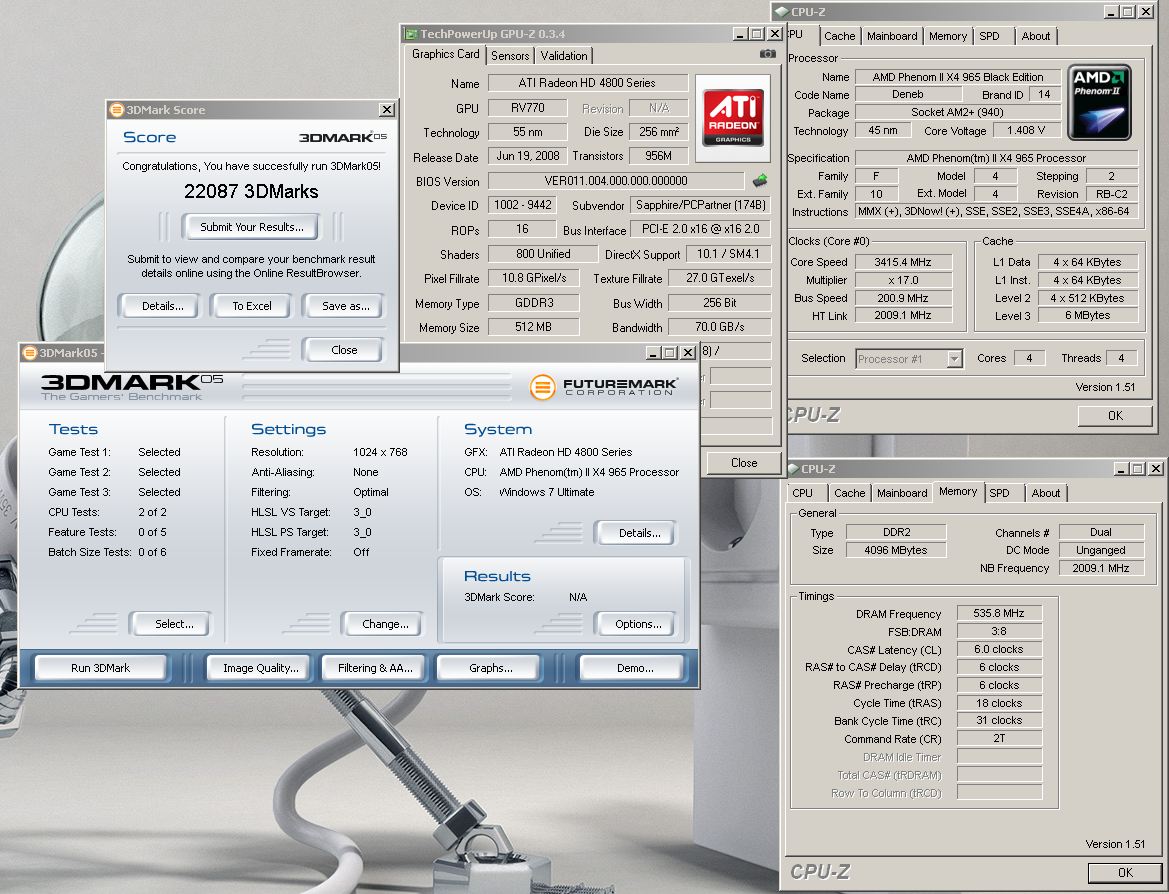This screenshot has height=894, width=1169.
Task: Minimize the GPU-Z window
Action: tap(739, 34)
